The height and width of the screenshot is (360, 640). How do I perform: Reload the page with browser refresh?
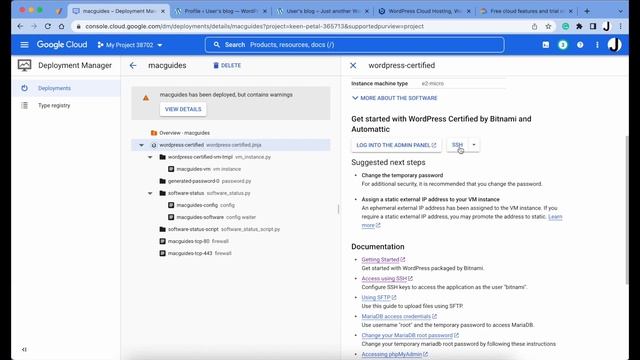click(x=48, y=26)
